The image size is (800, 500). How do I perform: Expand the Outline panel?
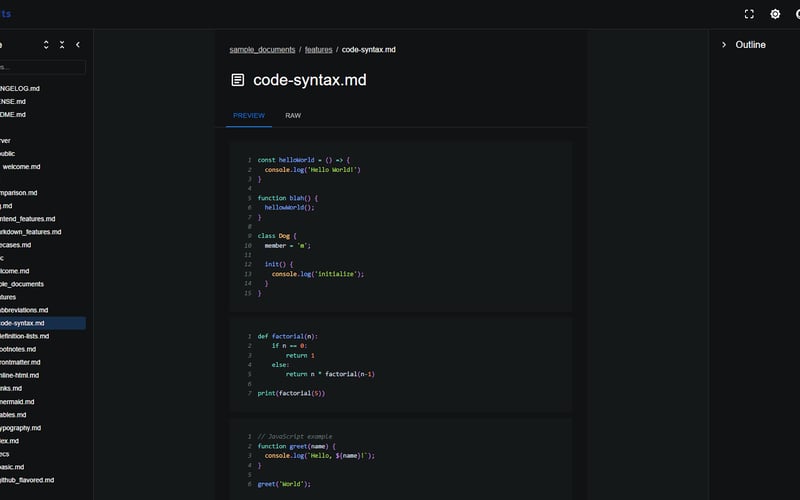(x=723, y=45)
